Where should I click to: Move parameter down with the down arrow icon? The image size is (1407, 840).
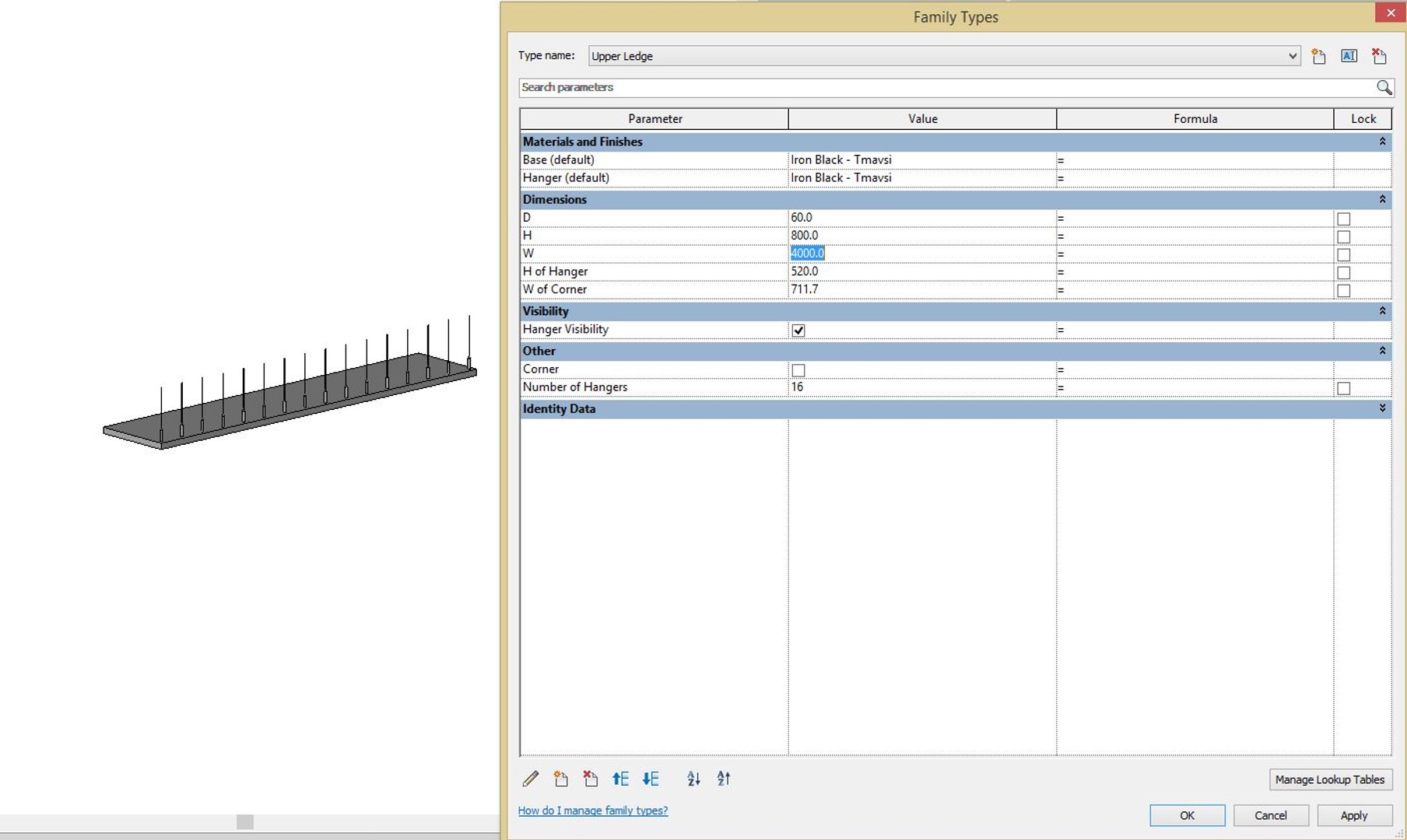651,779
